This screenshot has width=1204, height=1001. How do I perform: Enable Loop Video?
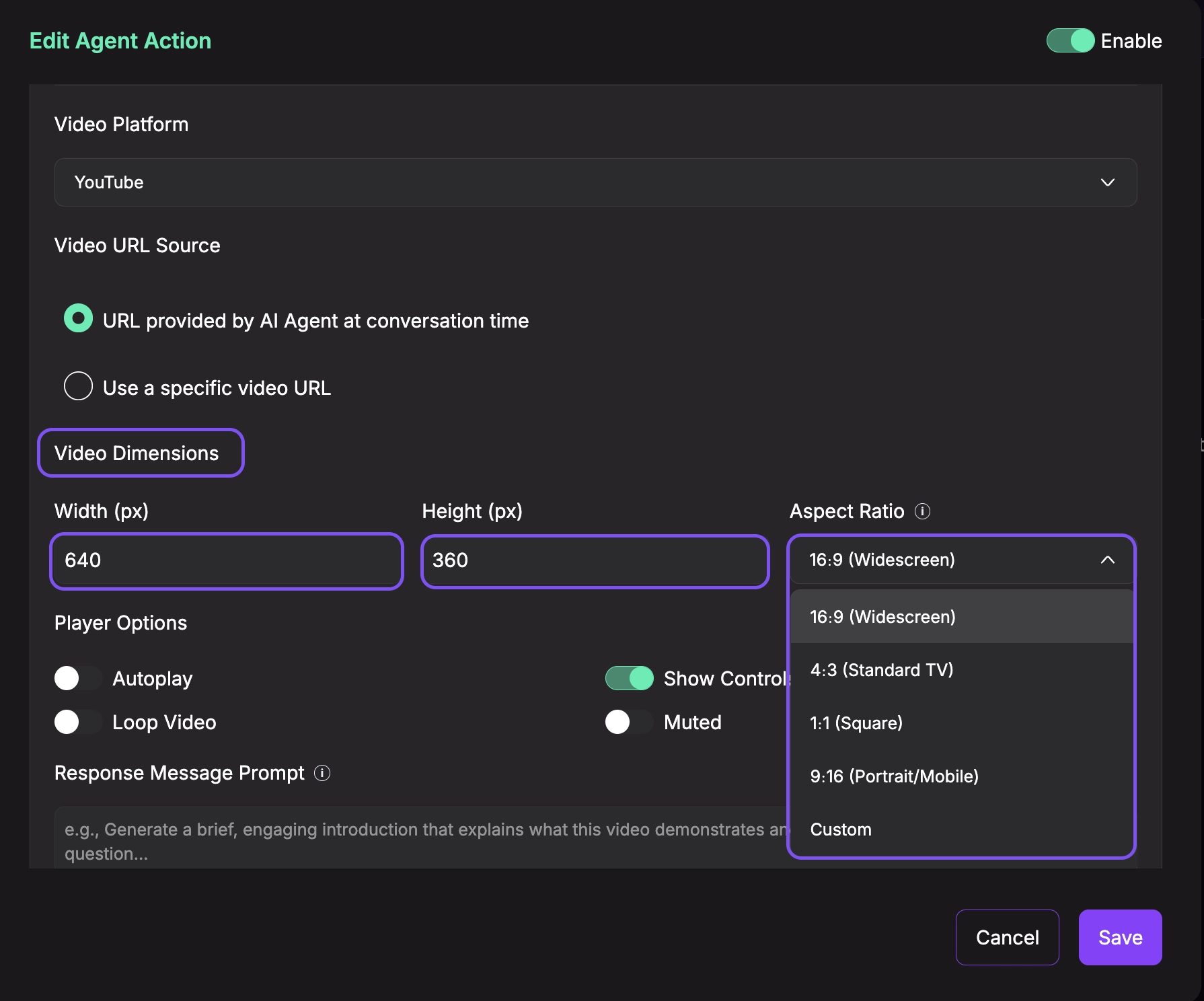78,722
